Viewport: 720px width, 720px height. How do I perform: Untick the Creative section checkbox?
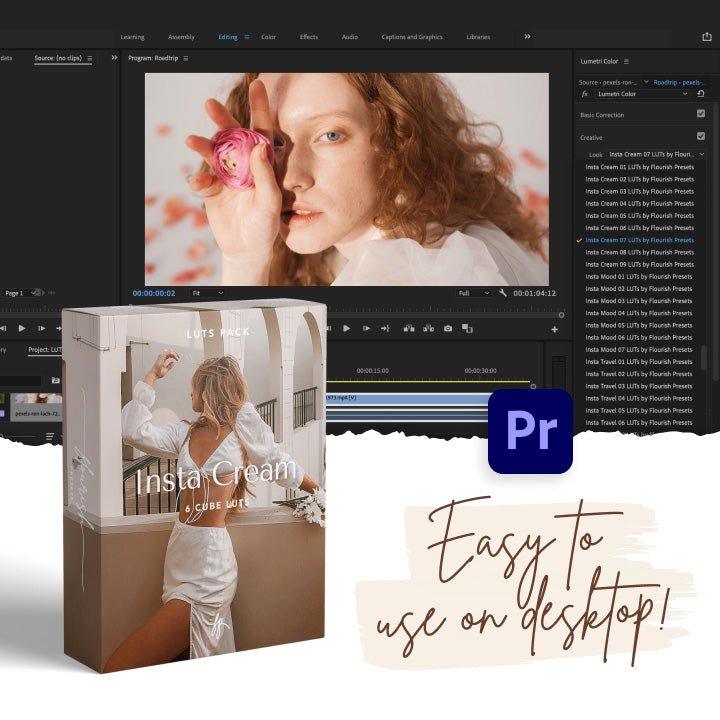coord(700,136)
